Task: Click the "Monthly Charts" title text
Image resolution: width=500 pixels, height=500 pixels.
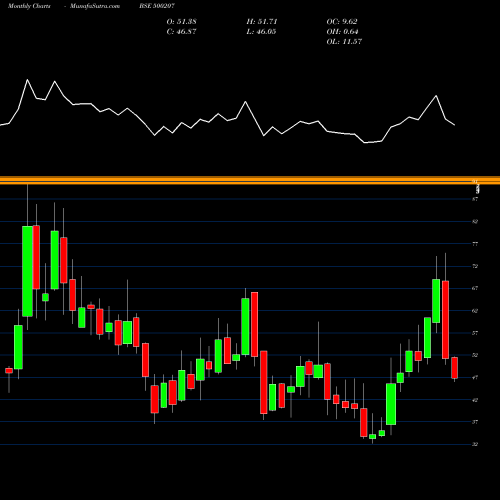Action: [x=29, y=6]
